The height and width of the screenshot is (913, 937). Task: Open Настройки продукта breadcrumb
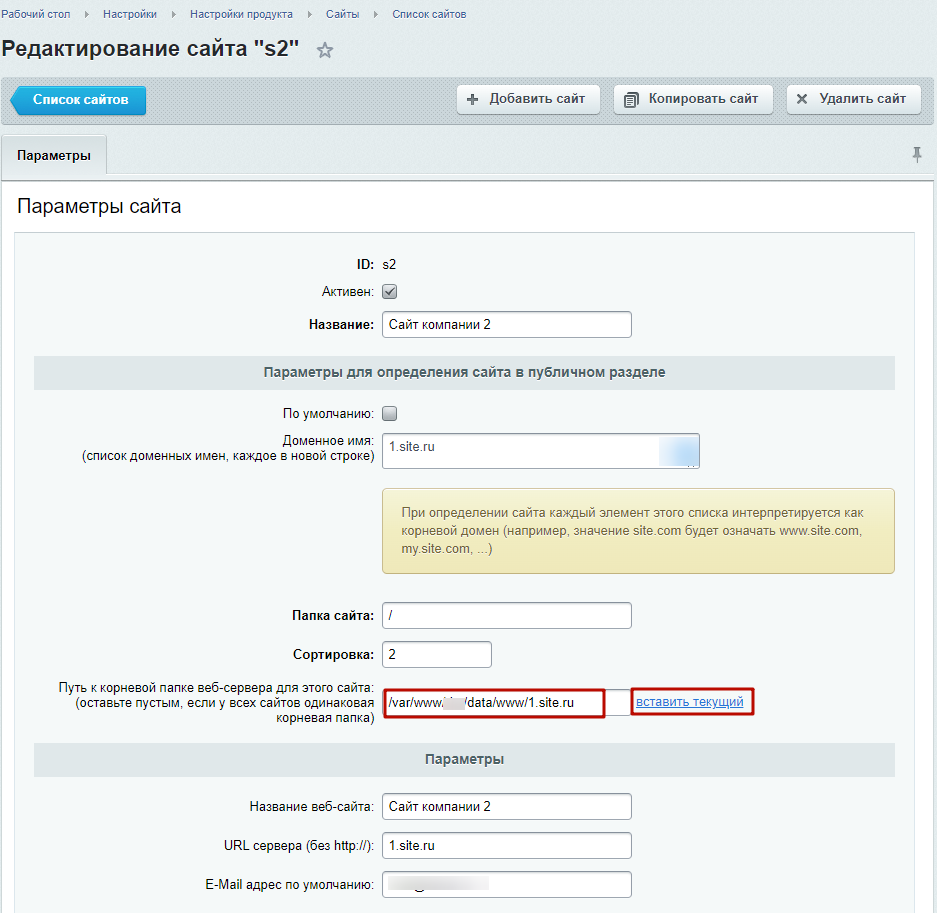coord(241,15)
